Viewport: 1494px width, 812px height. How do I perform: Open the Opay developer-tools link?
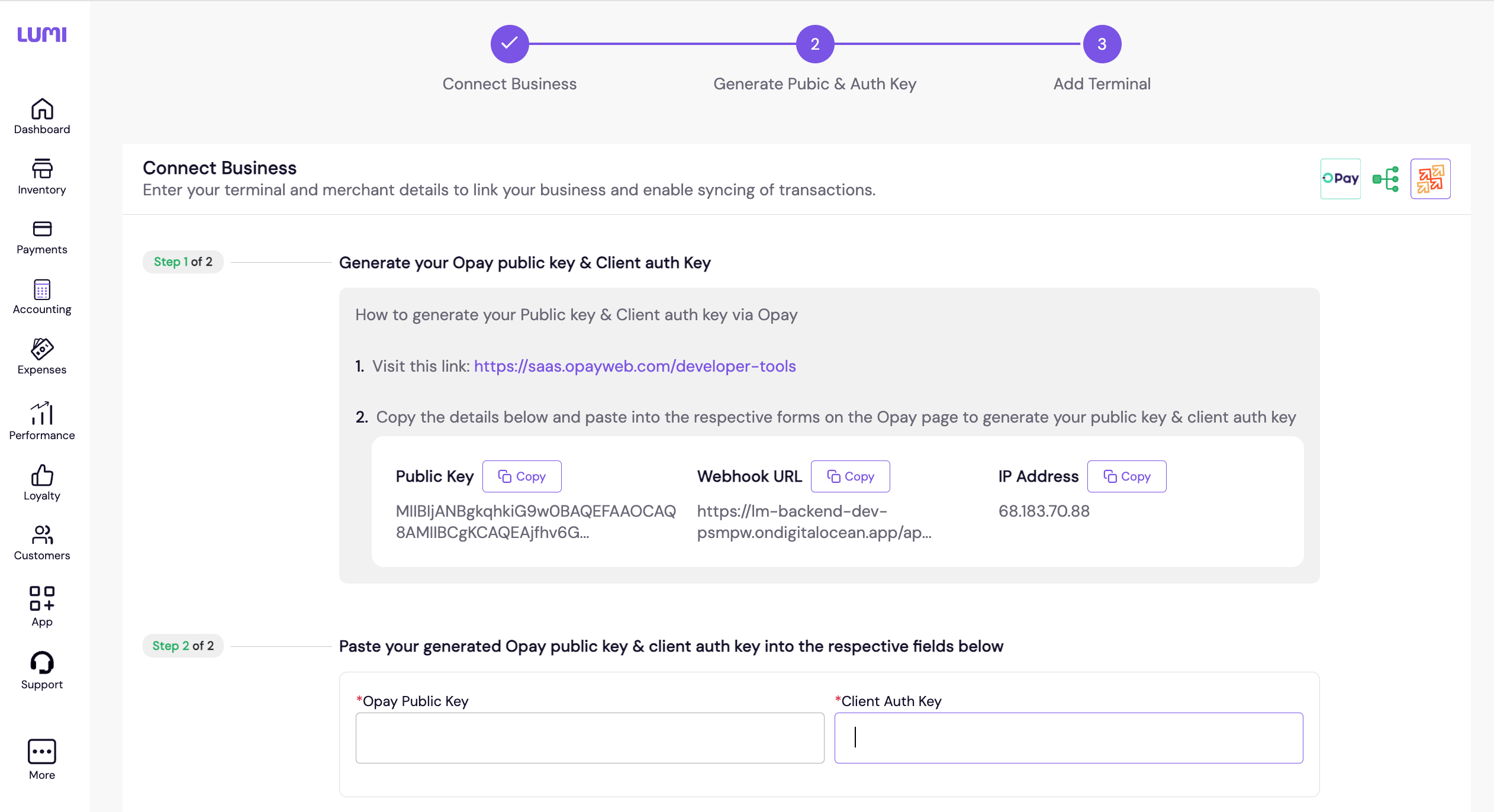click(635, 366)
